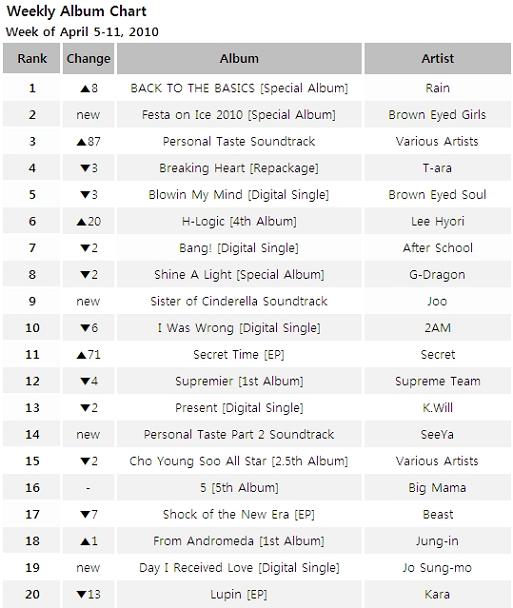This screenshot has height=608, width=513.
Task: Select Shock of the New Era EP
Action: coord(239,515)
